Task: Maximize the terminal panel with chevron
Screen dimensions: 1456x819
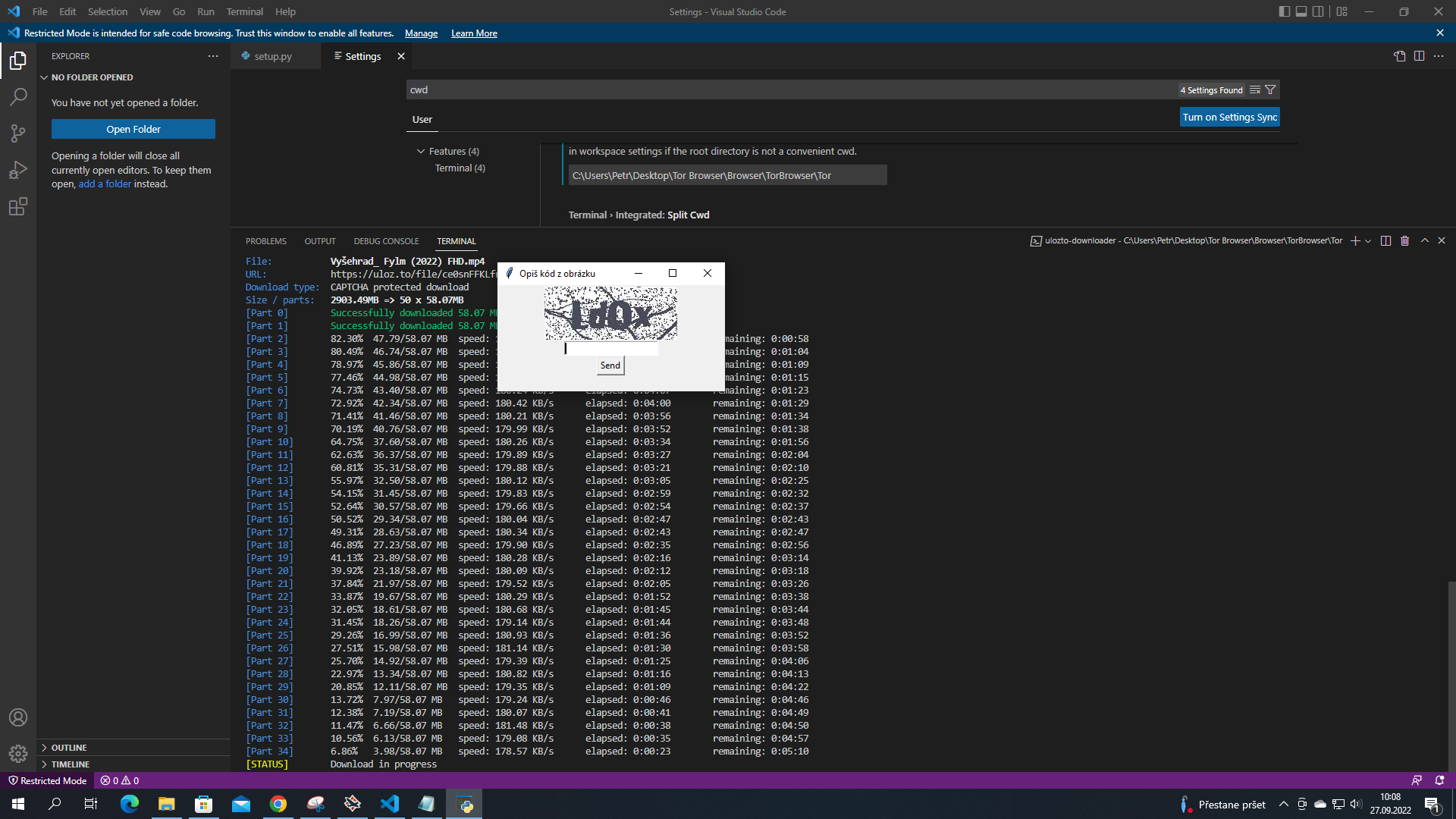Action: [x=1424, y=240]
